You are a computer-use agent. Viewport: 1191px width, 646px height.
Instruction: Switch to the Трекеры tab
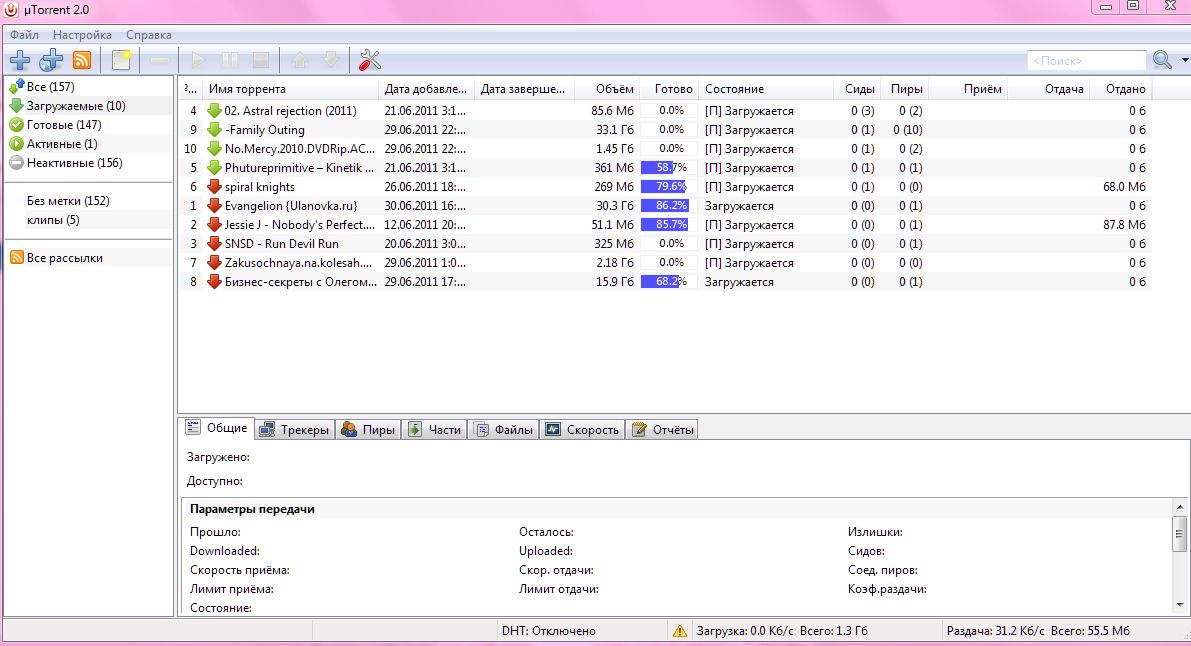294,429
